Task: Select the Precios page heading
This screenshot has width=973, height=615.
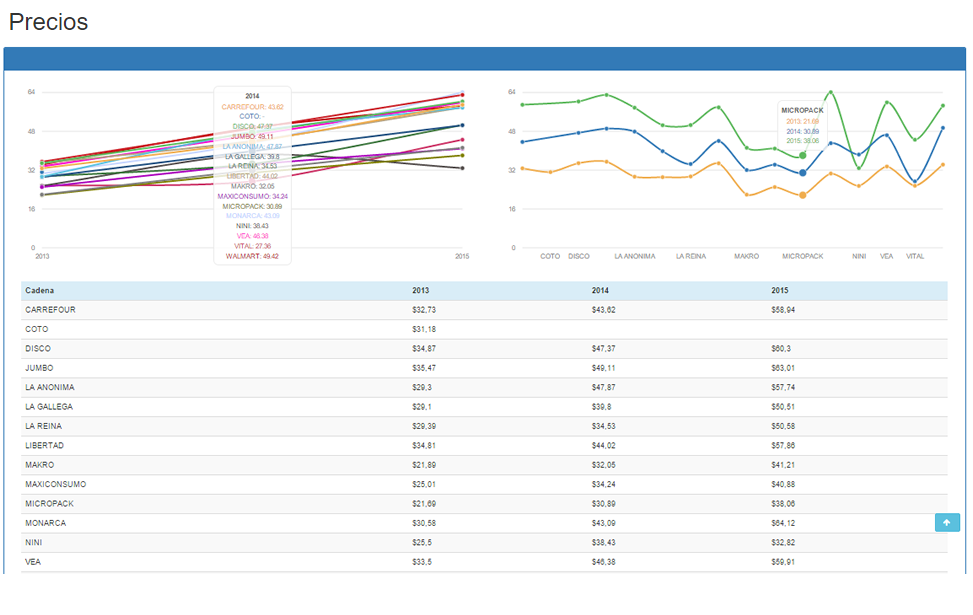Action: [x=48, y=22]
